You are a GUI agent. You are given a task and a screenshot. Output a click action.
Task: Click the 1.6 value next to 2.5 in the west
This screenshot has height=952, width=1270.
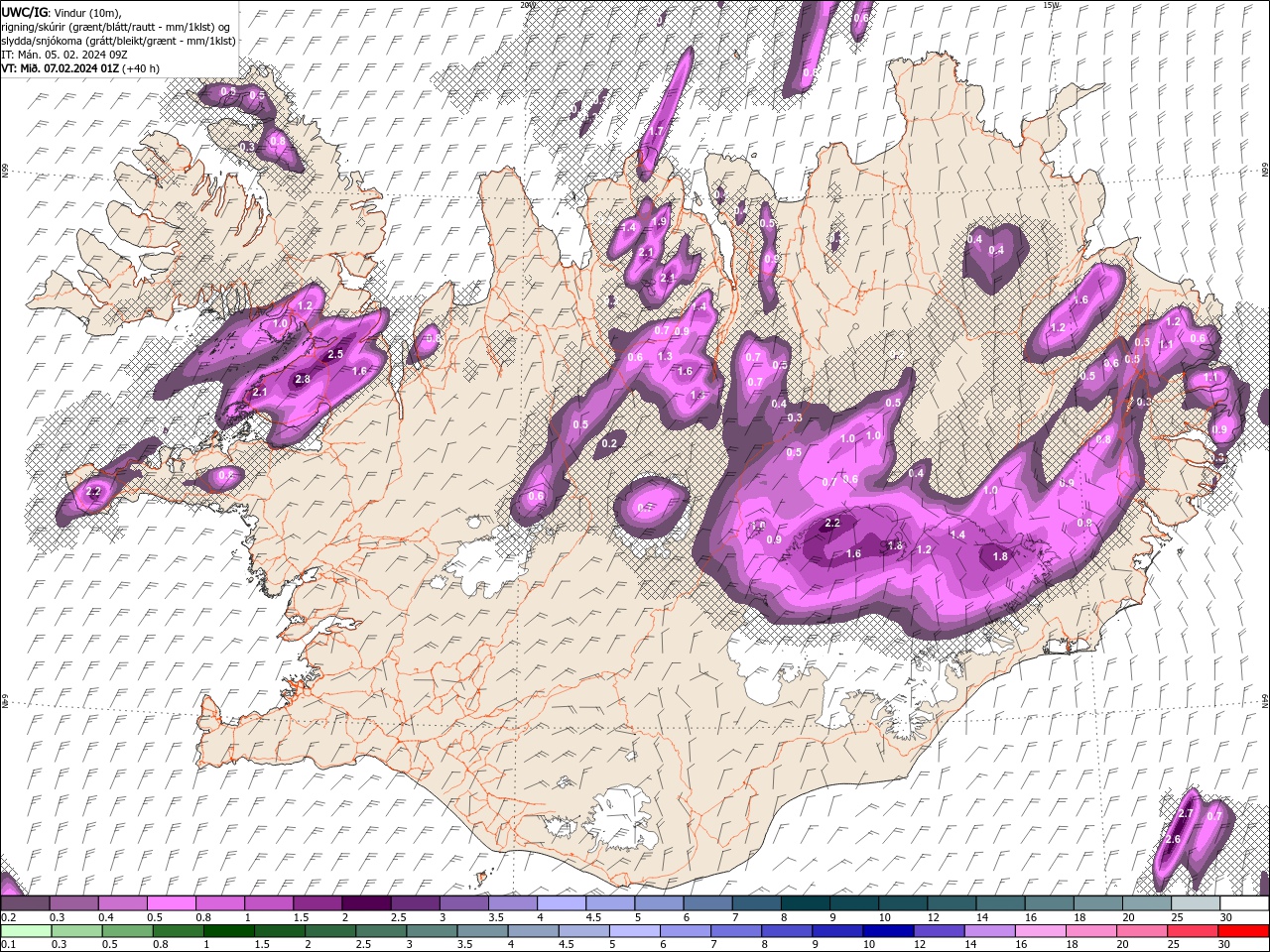tap(359, 371)
